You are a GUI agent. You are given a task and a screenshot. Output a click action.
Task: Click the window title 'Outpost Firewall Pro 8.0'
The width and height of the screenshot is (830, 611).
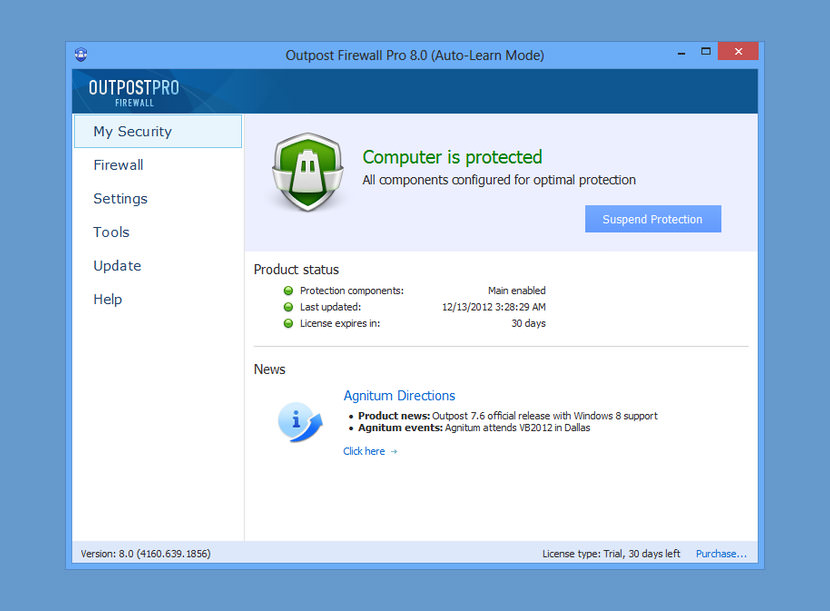414,55
